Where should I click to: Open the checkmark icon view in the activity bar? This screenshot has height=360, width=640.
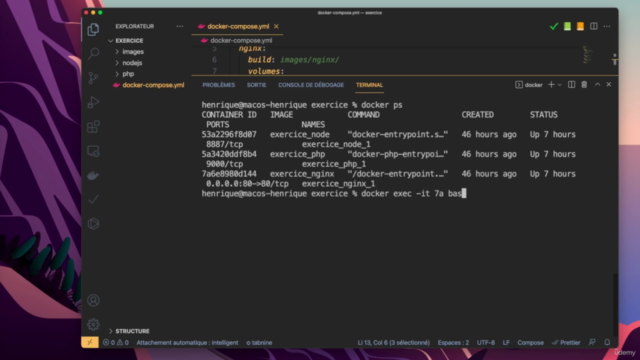click(x=93, y=199)
